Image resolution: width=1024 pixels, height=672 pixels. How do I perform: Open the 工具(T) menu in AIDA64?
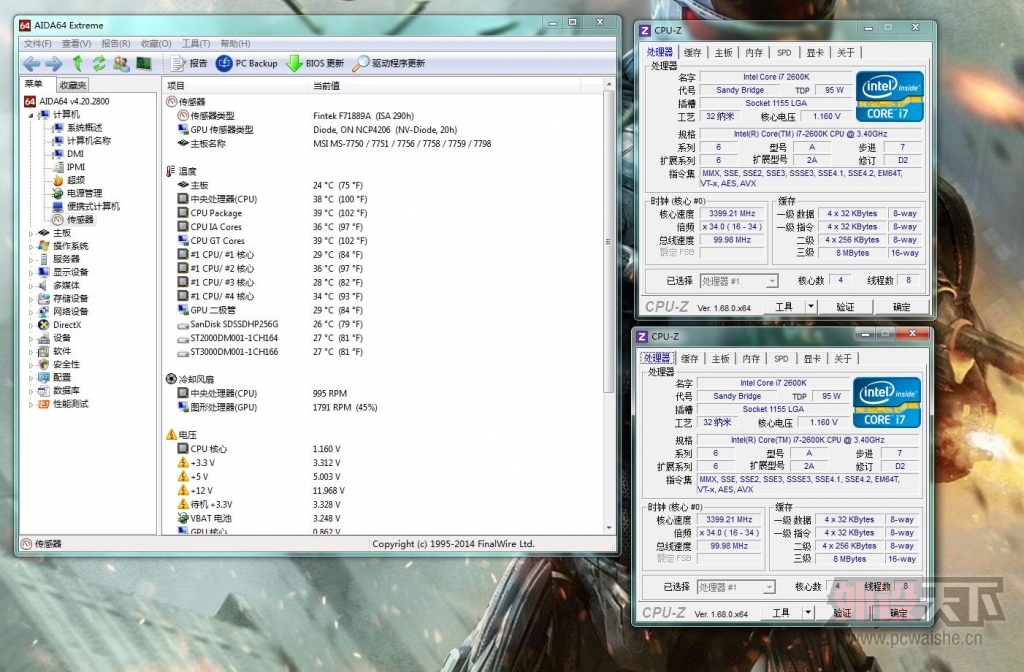tap(195, 43)
